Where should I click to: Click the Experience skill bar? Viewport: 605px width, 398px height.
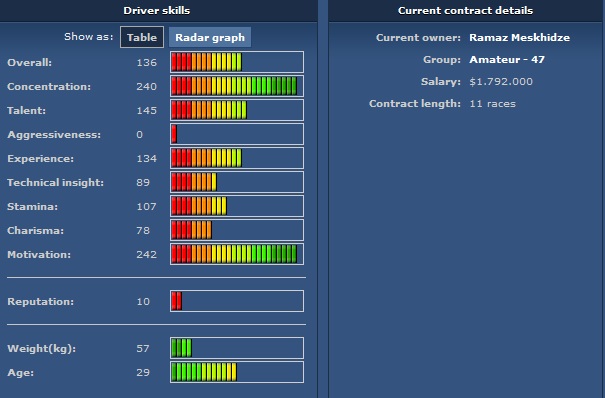[237, 158]
